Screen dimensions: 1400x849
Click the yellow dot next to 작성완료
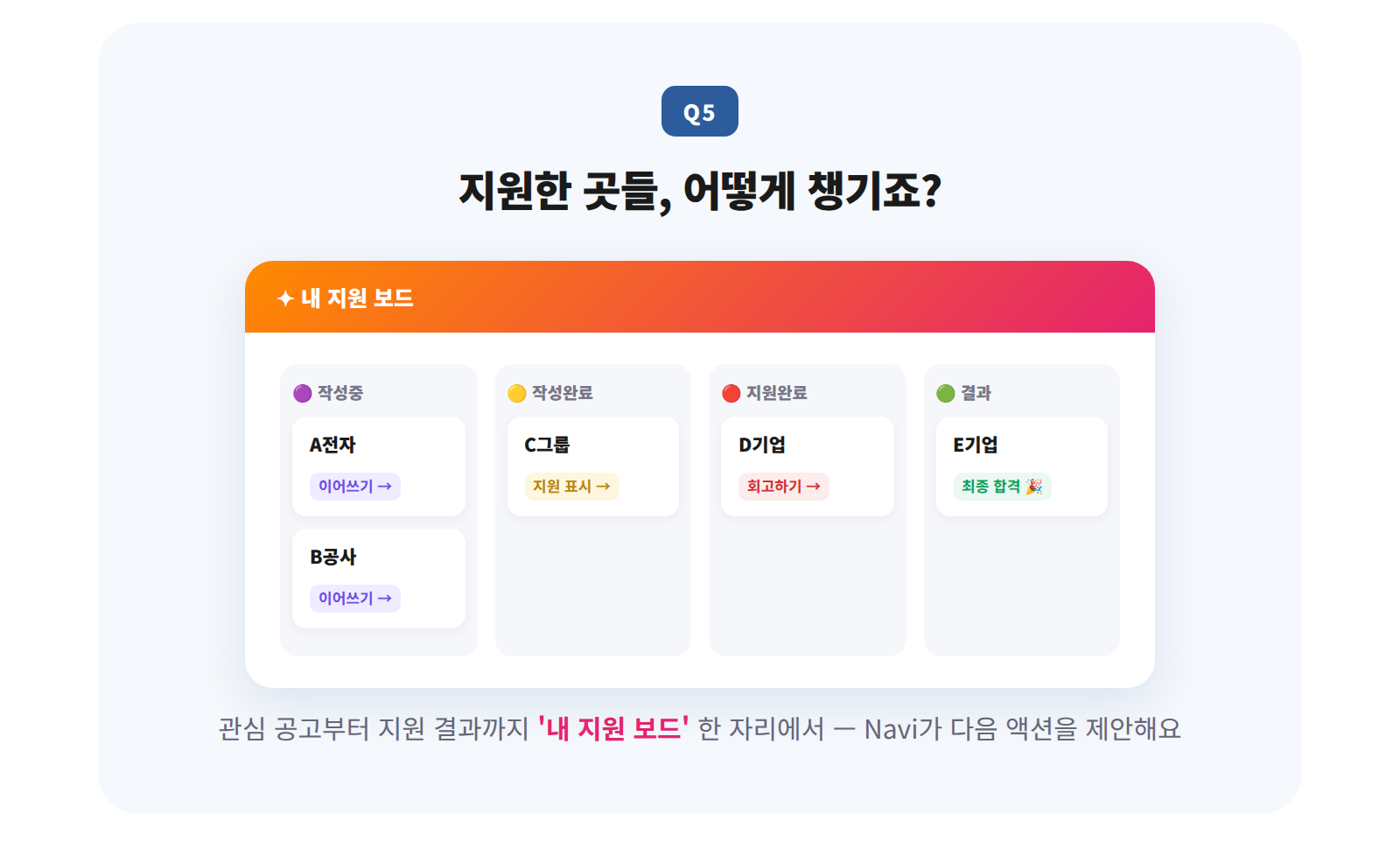point(517,393)
